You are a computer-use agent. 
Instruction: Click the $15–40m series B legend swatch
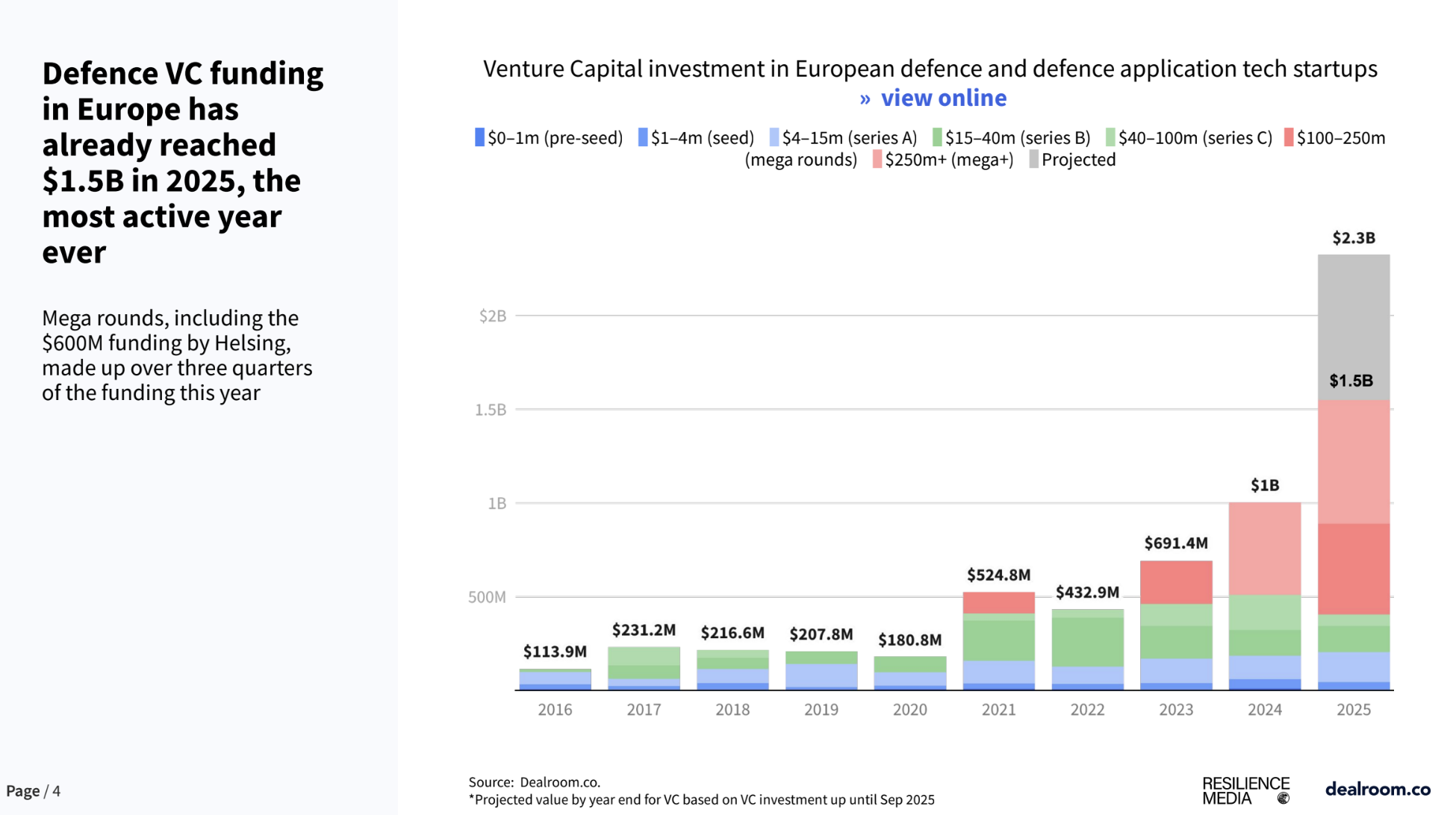point(937,137)
